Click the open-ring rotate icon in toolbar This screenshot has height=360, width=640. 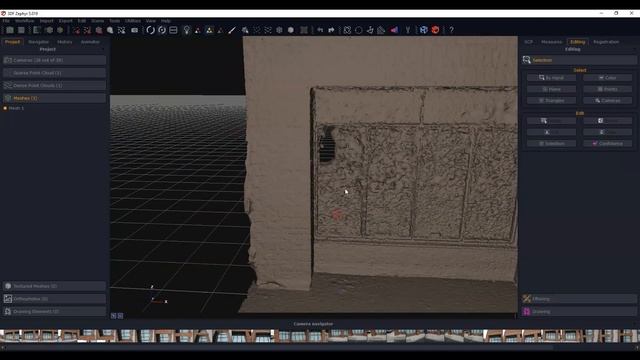[150, 30]
